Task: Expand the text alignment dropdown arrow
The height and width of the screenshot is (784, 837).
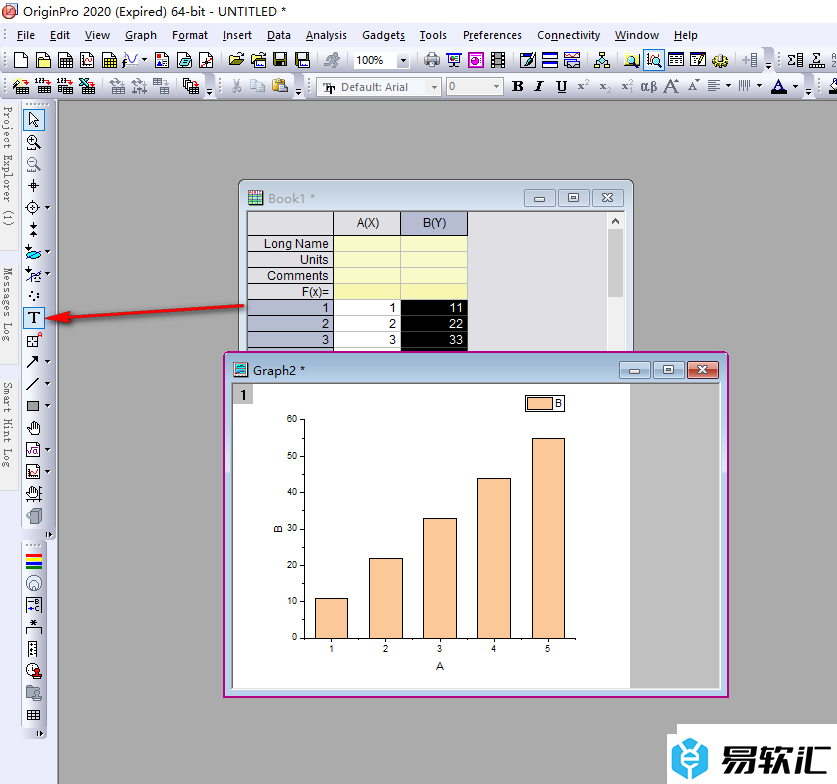Action: 729,86
